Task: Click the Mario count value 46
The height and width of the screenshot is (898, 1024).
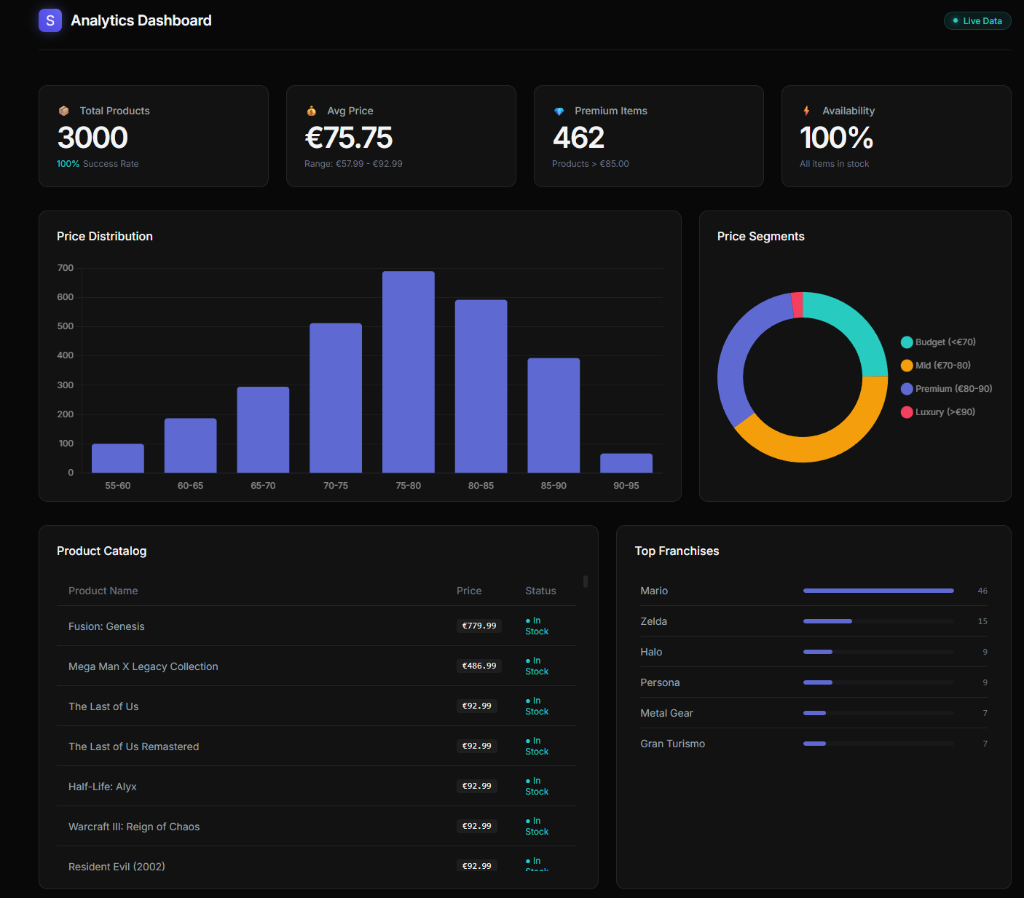Action: [x=982, y=591]
